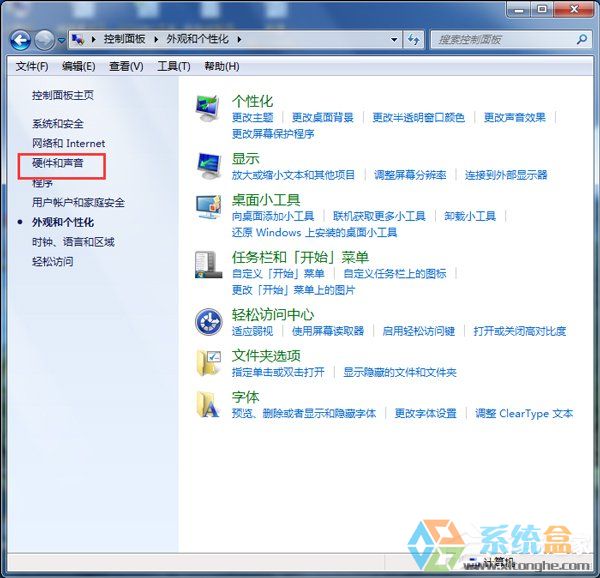This screenshot has width=600, height=578.
Task: Expand the arrow after 外观和个性化 in breadcrumb
Action: pos(239,39)
